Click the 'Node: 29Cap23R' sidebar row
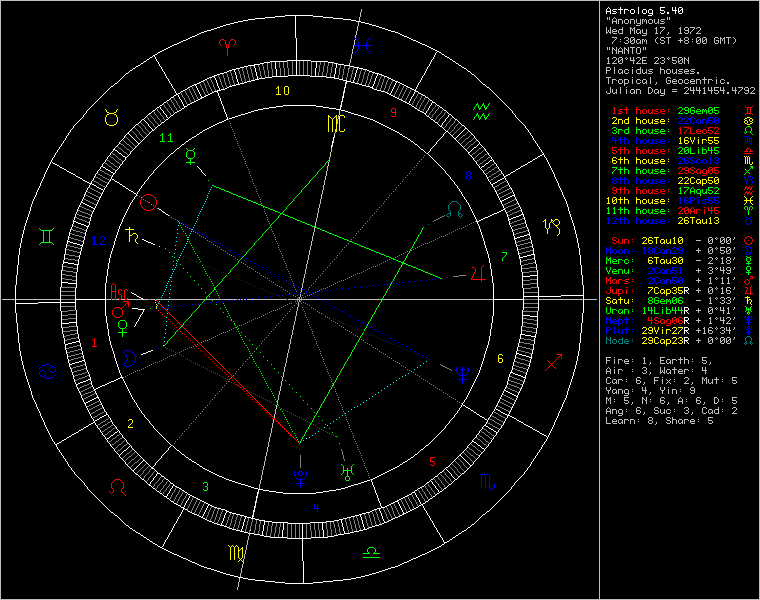760x600 pixels. tap(679, 341)
